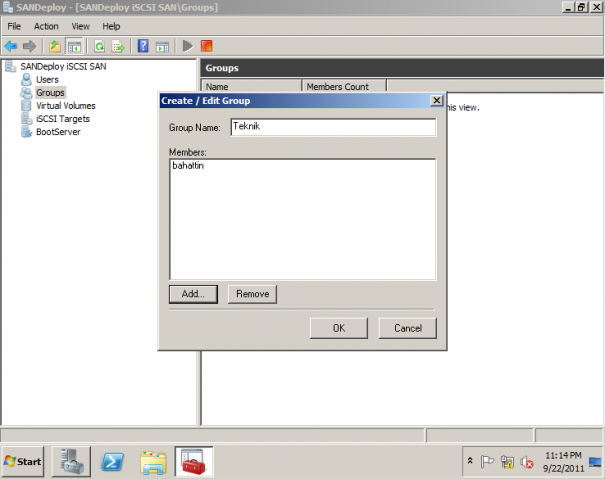Screen dimensions: 605x479
Task: Select the Users tree label
Action: 47,80
